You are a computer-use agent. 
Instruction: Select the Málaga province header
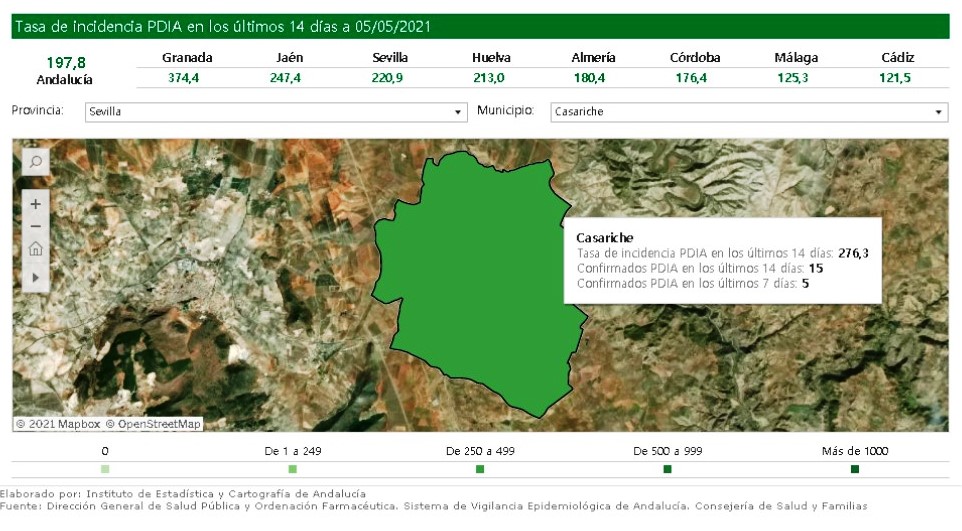pyautogui.click(x=796, y=58)
